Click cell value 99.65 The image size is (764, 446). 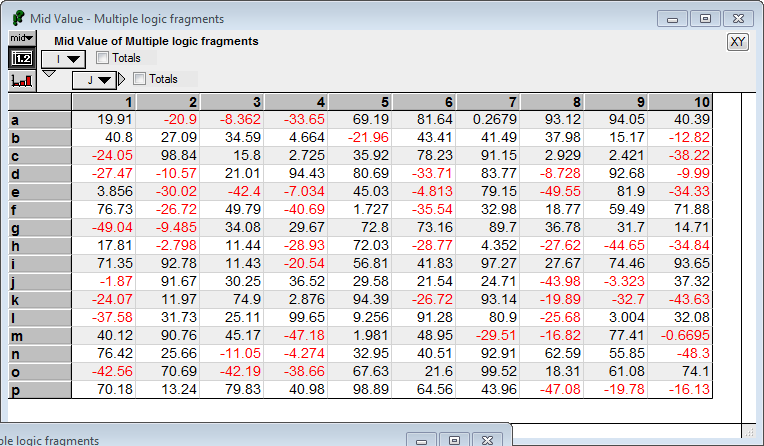306,317
